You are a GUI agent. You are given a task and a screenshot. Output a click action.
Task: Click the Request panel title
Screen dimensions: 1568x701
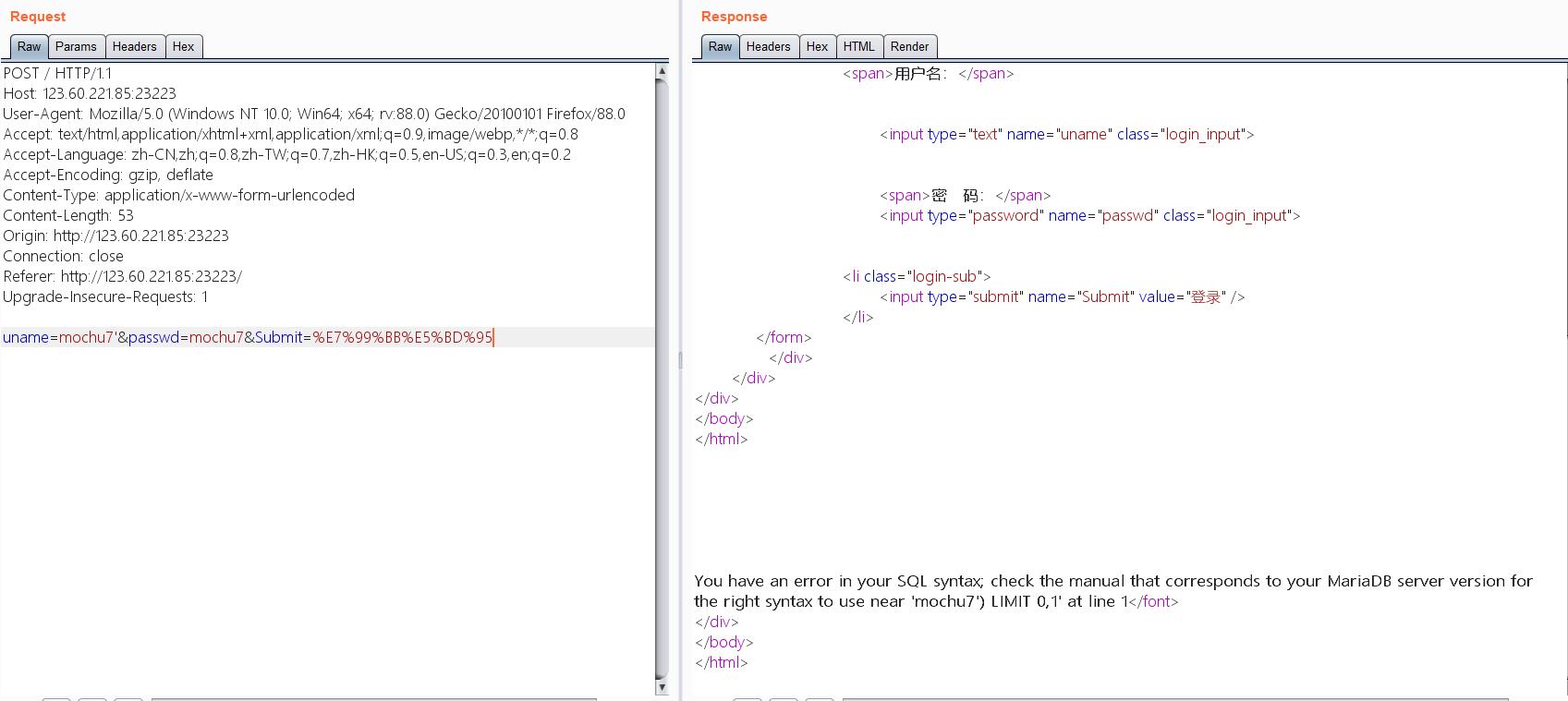(x=38, y=17)
